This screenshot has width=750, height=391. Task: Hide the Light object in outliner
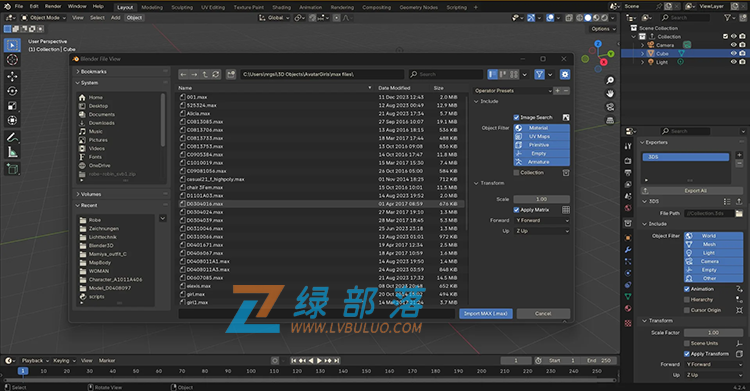click(734, 62)
